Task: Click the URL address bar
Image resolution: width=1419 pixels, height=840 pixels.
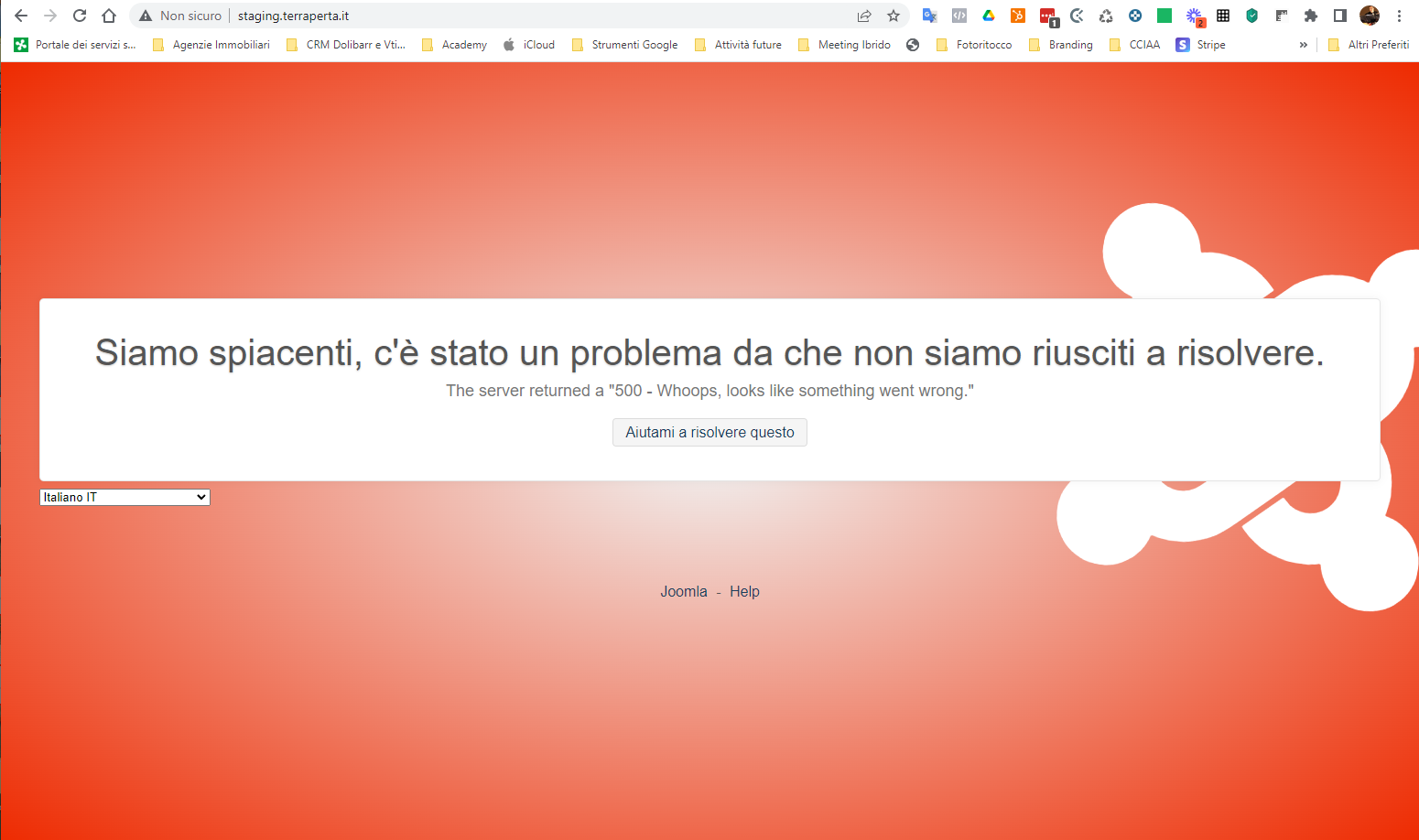Action: (x=549, y=16)
